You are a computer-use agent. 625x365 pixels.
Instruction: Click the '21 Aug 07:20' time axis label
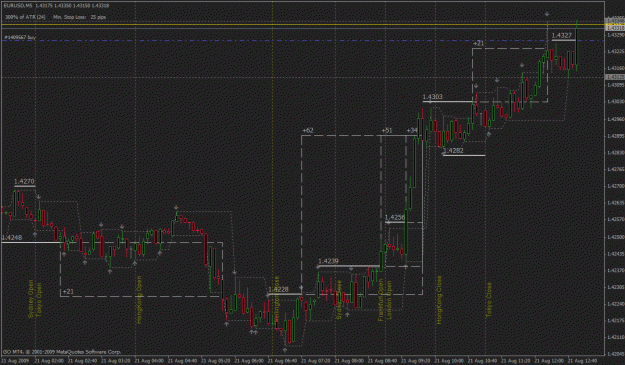pos(316,361)
